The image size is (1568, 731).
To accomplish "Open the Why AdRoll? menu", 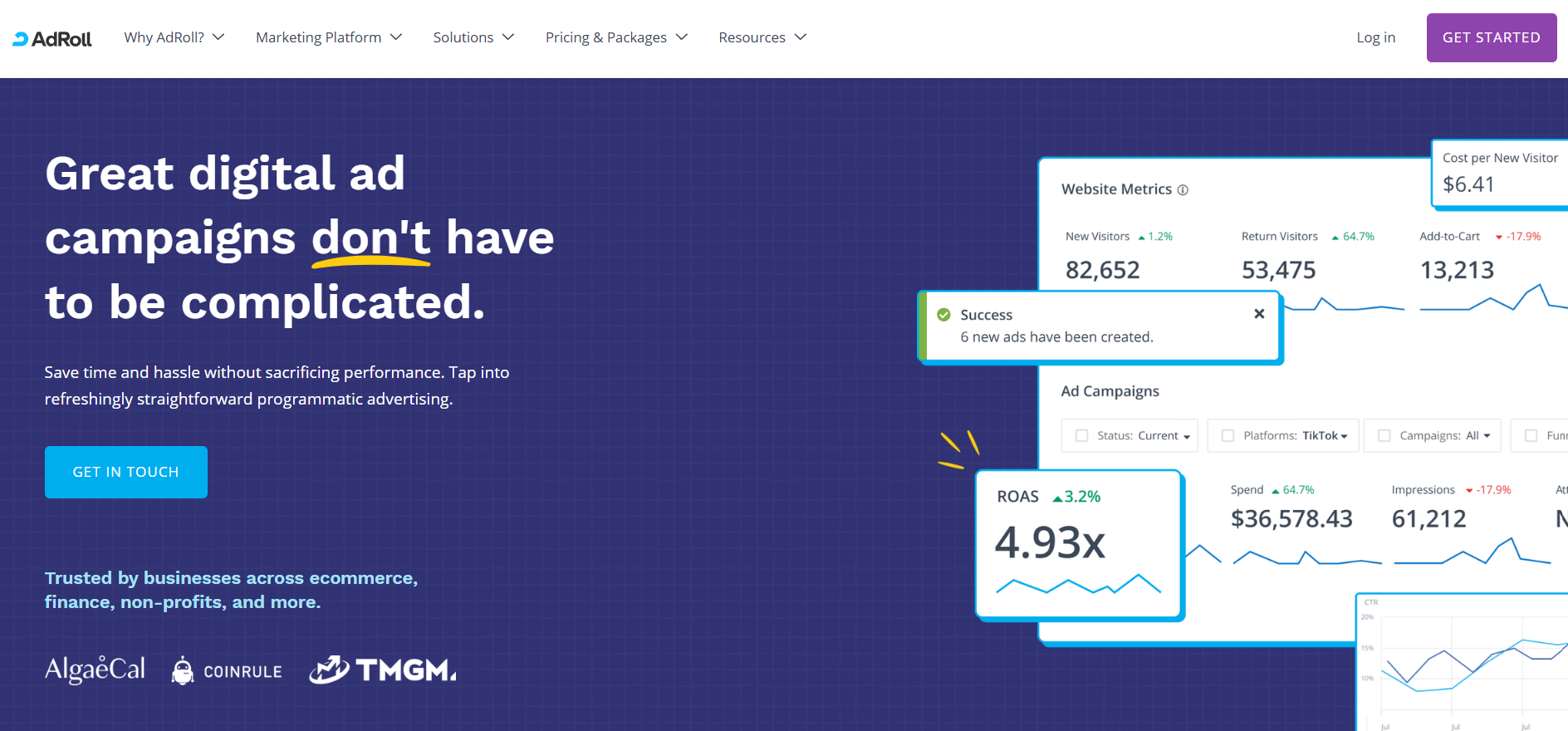I will 174,37.
